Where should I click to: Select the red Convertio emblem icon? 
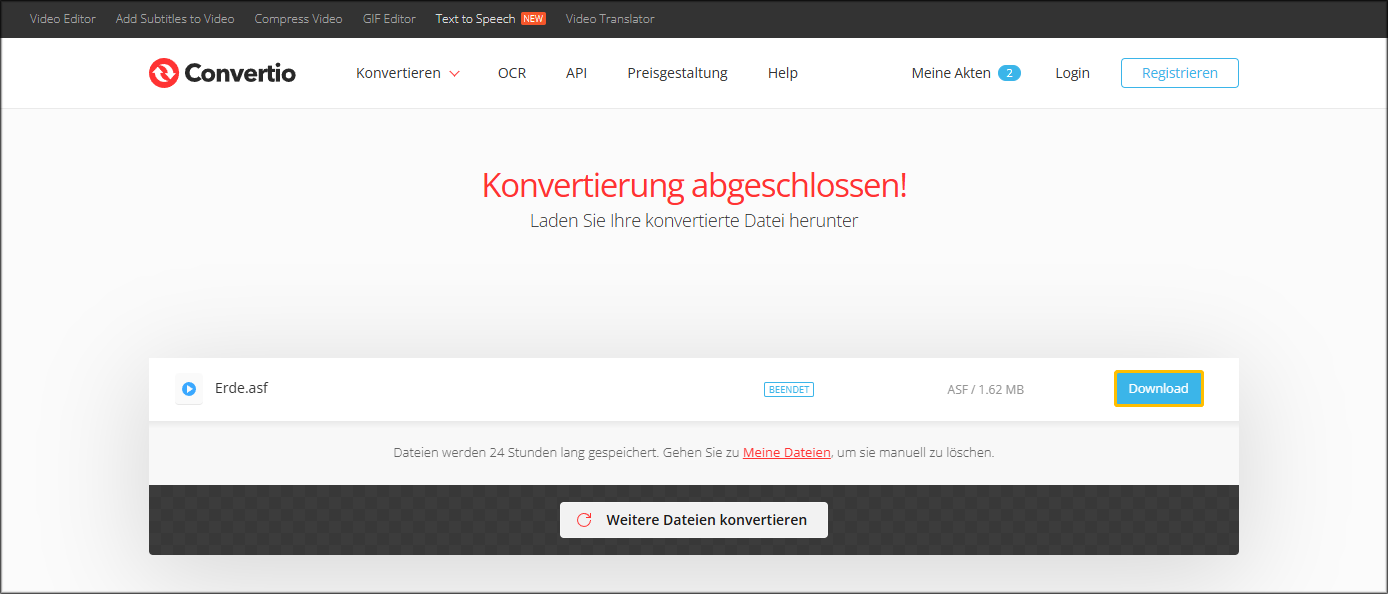pyautogui.click(x=163, y=72)
